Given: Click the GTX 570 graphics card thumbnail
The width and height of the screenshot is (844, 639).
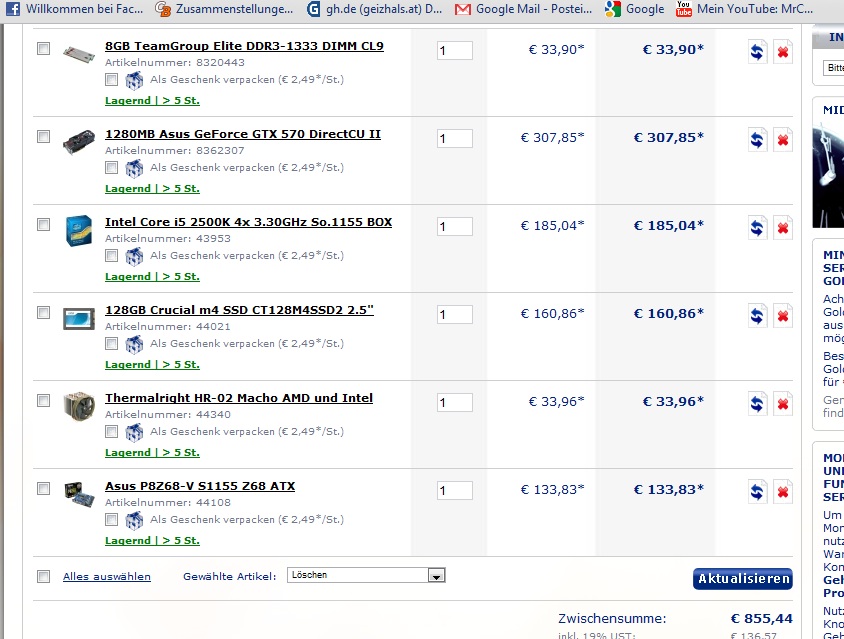Looking at the screenshot, I should (79, 142).
